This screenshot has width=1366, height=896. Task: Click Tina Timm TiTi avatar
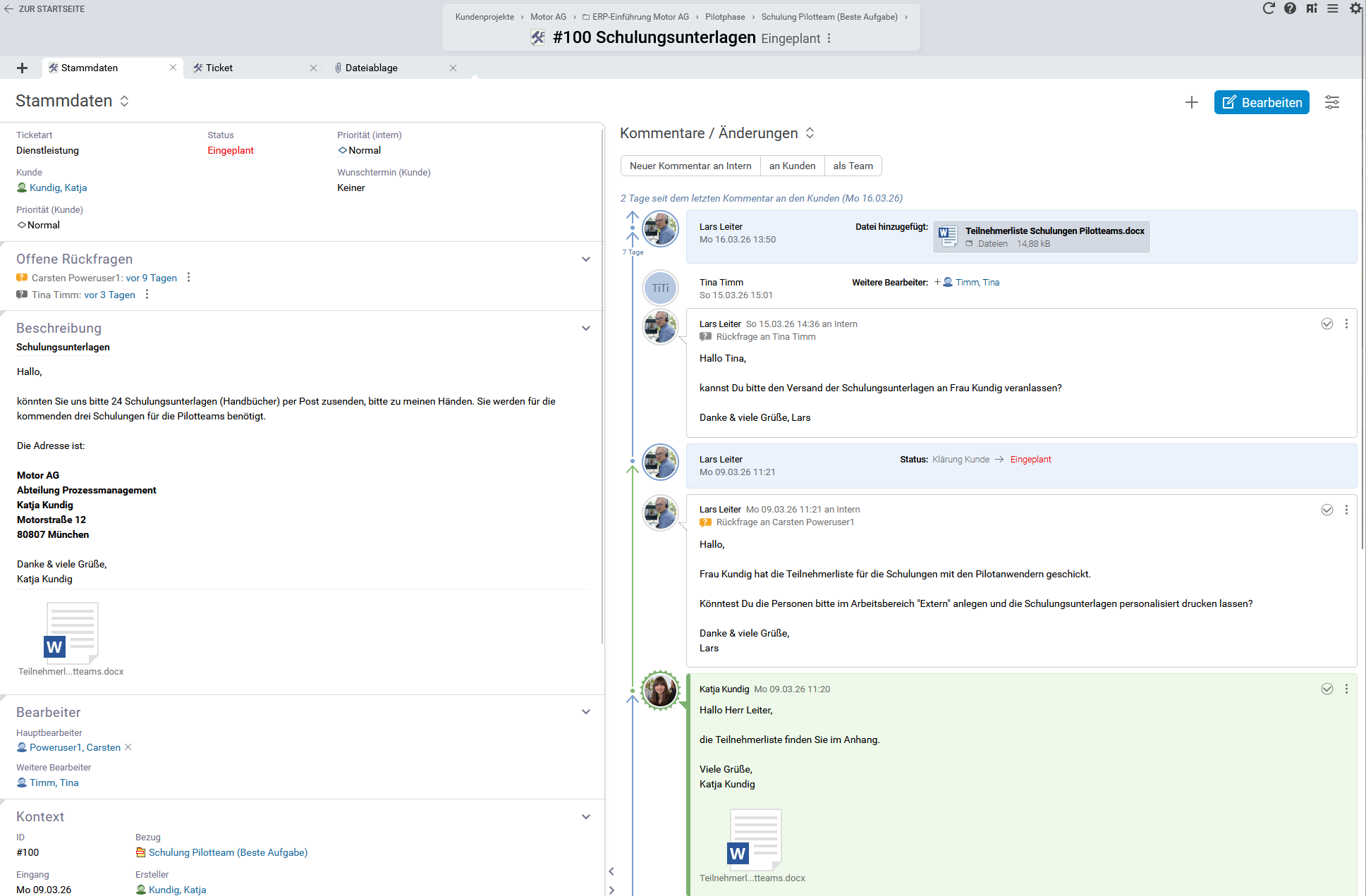[660, 288]
